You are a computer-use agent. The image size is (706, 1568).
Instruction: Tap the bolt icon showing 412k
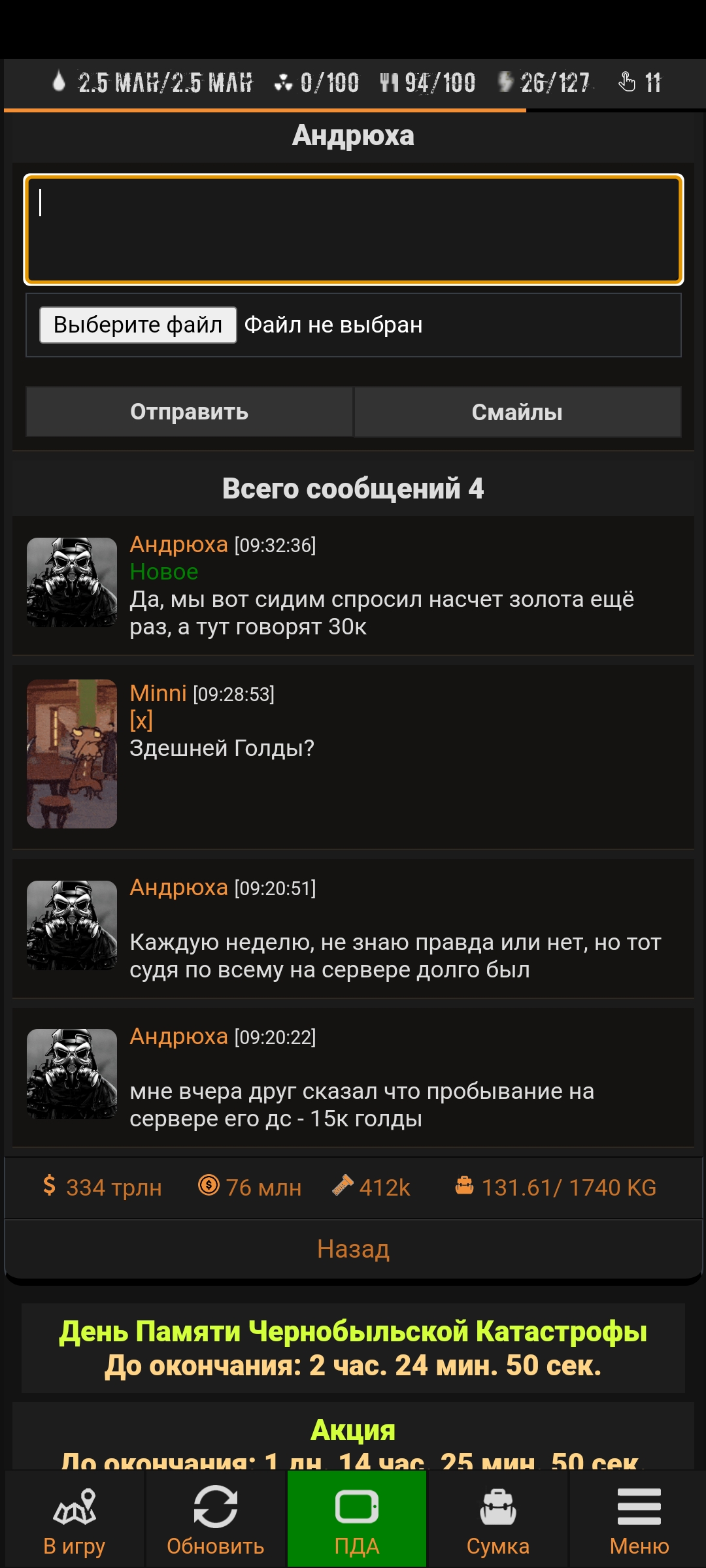[343, 1184]
